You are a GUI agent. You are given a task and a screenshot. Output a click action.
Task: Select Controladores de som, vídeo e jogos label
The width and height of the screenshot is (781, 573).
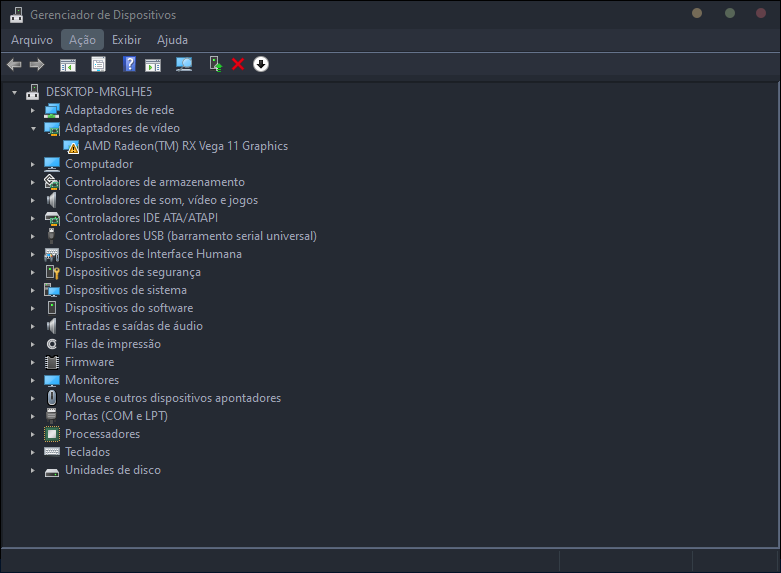click(x=161, y=200)
